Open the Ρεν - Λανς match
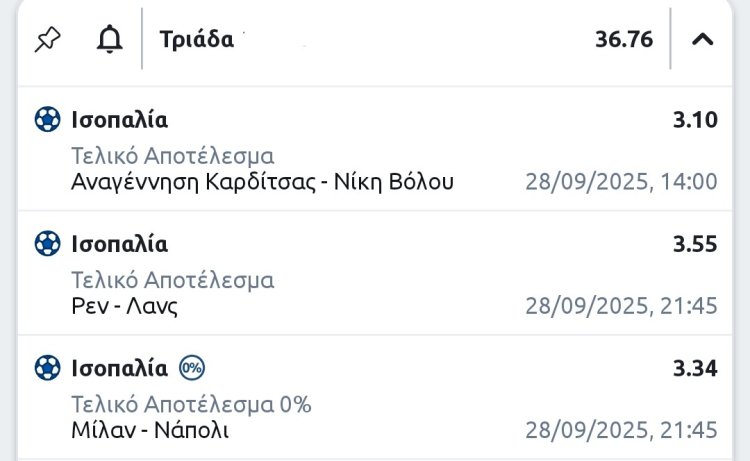Image resolution: width=750 pixels, height=461 pixels. [125, 306]
